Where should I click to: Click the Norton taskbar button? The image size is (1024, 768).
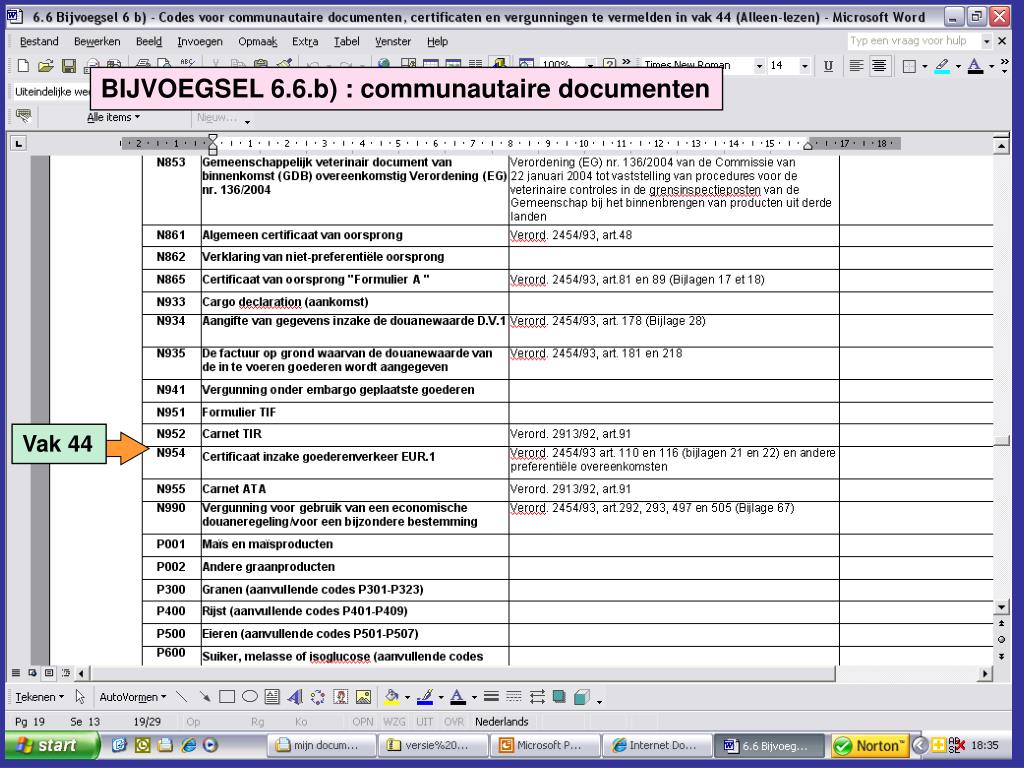(x=870, y=745)
